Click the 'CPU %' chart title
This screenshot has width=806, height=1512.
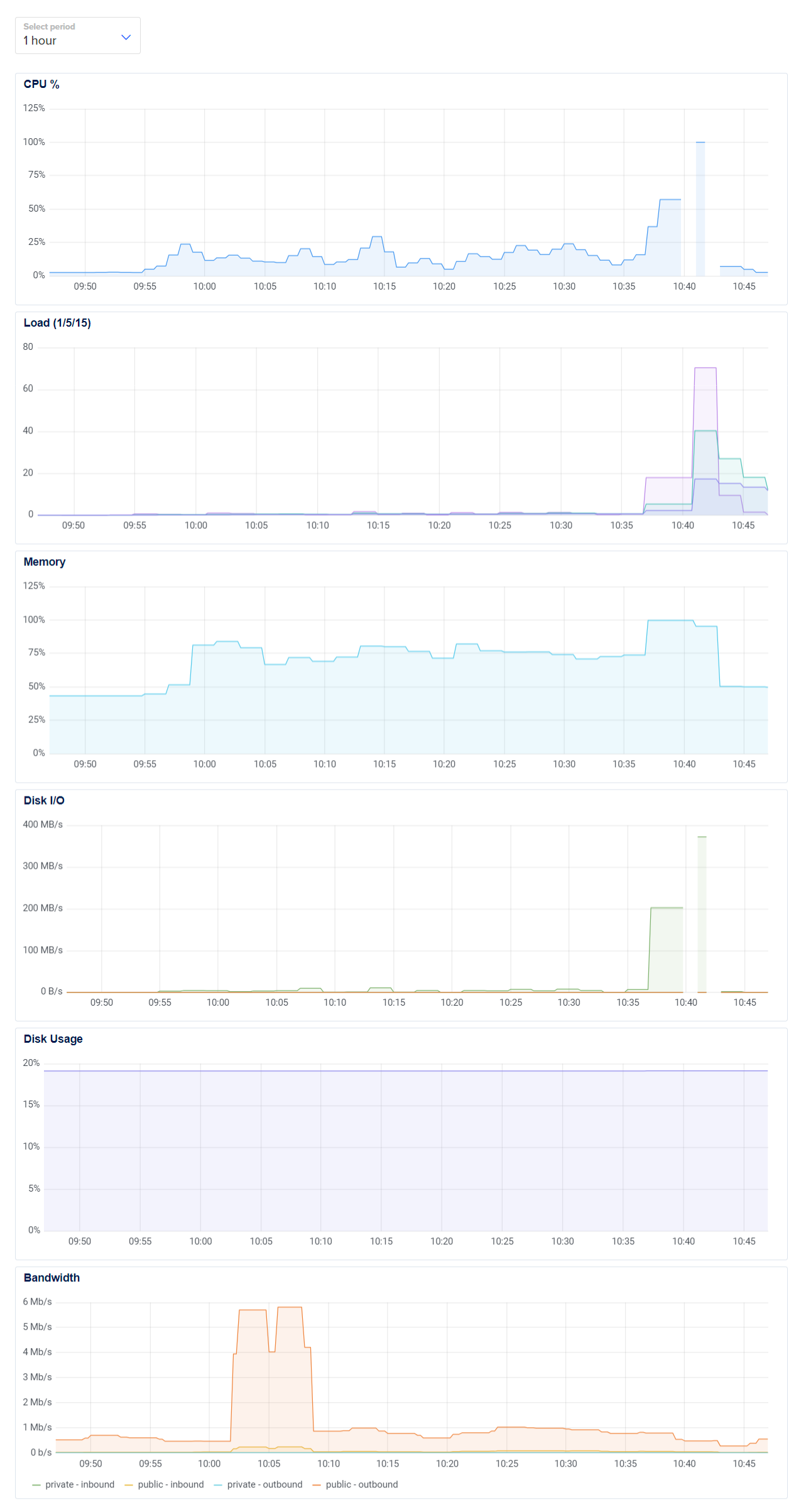click(41, 84)
